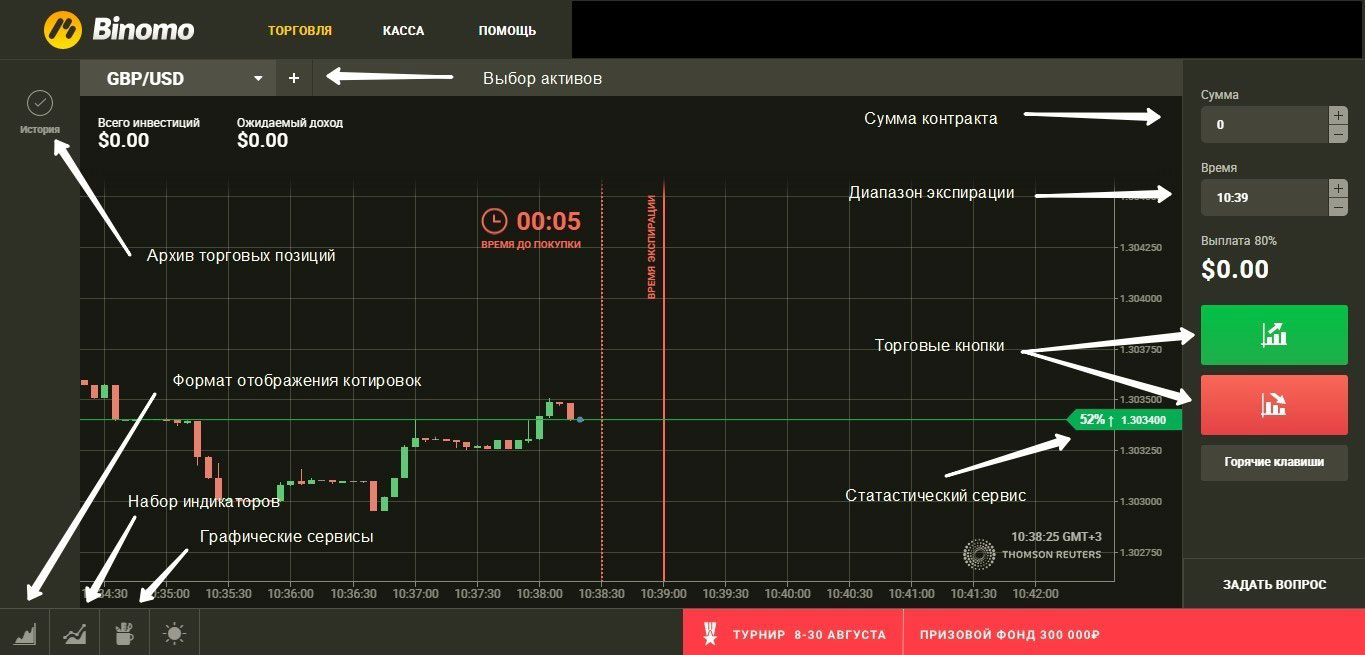The height and width of the screenshot is (655, 1365).
Task: Open the Горячие клавиши panel
Action: pyautogui.click(x=1274, y=462)
